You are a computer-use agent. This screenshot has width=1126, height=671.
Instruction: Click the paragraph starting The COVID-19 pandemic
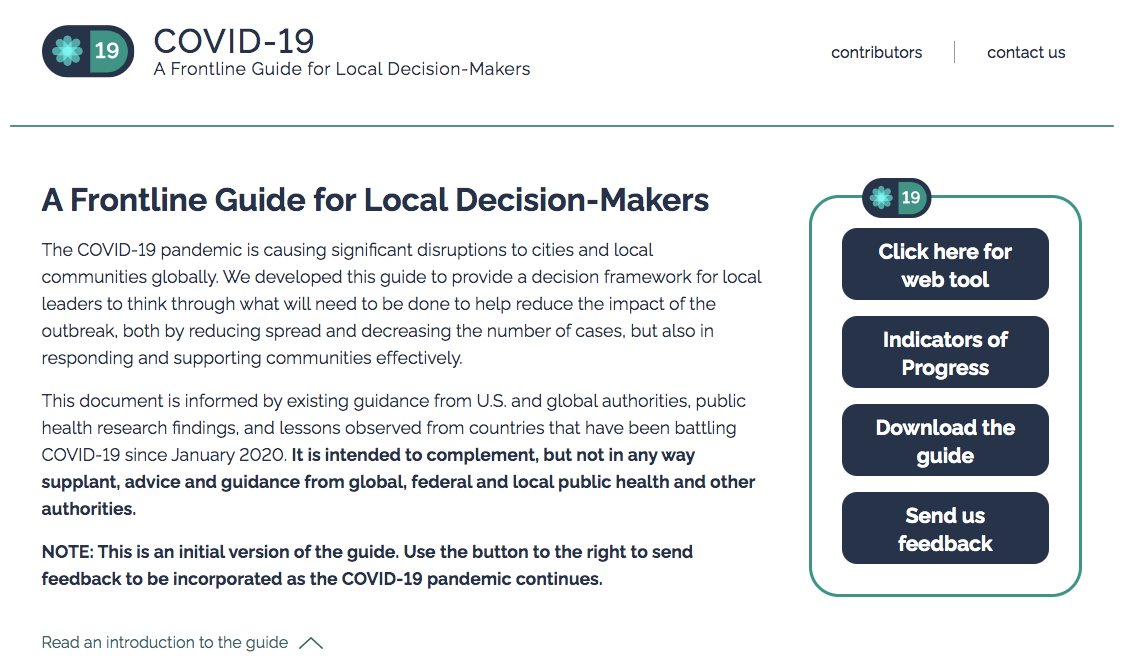(400, 303)
